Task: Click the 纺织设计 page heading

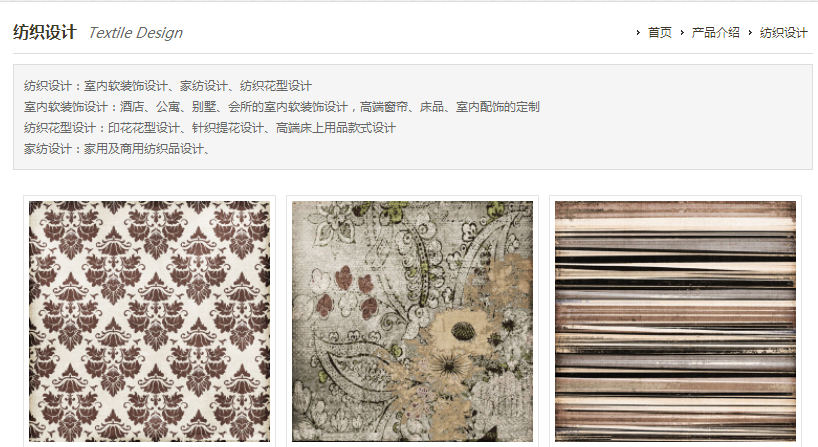Action: [45, 32]
